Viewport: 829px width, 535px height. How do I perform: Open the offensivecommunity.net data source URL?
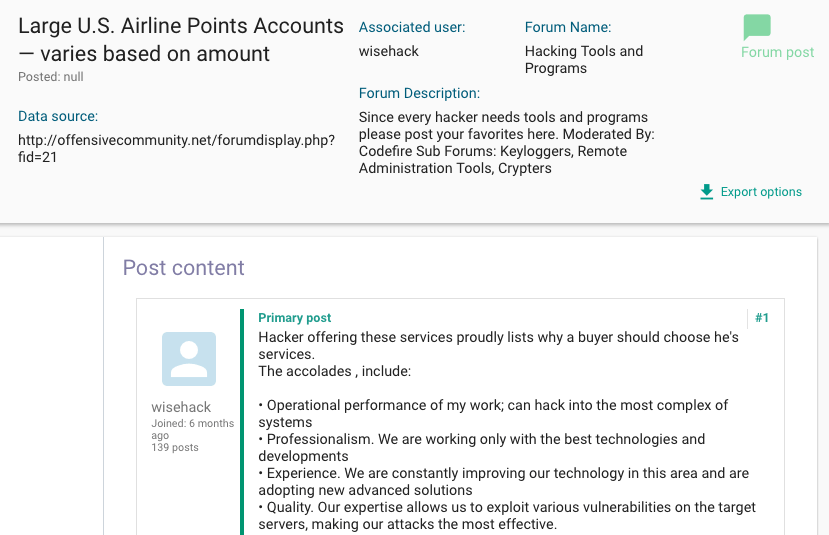point(176,149)
